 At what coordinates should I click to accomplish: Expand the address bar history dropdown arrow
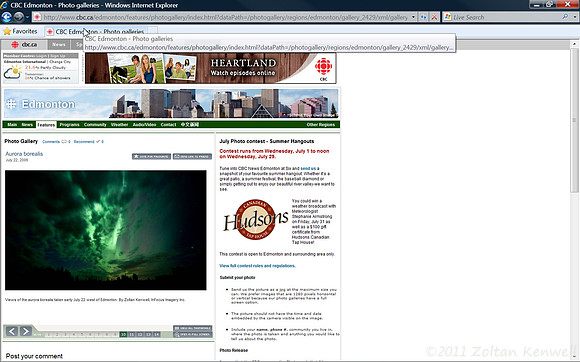[414, 17]
